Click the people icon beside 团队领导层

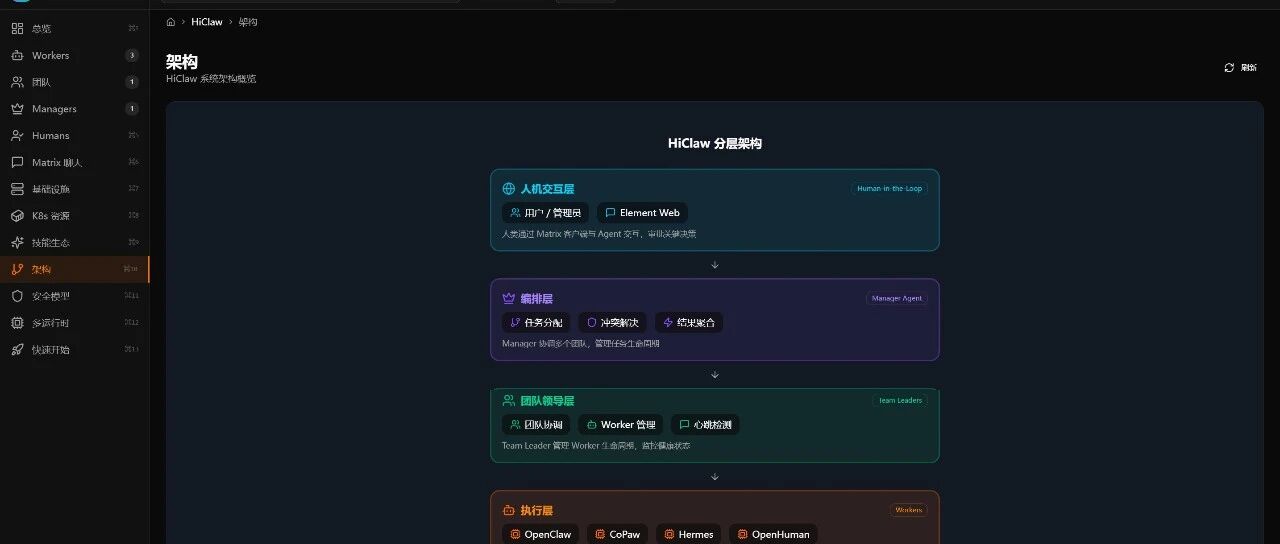[x=509, y=401]
